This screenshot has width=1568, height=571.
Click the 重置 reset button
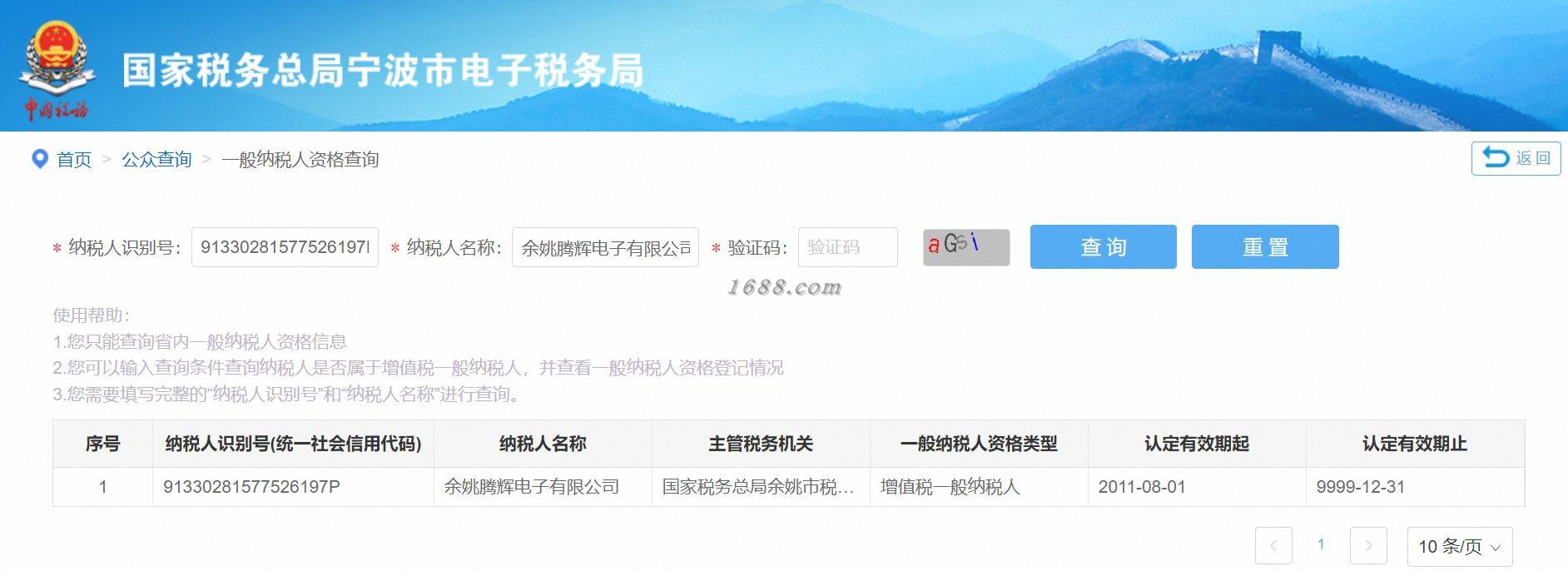pyautogui.click(x=1265, y=246)
